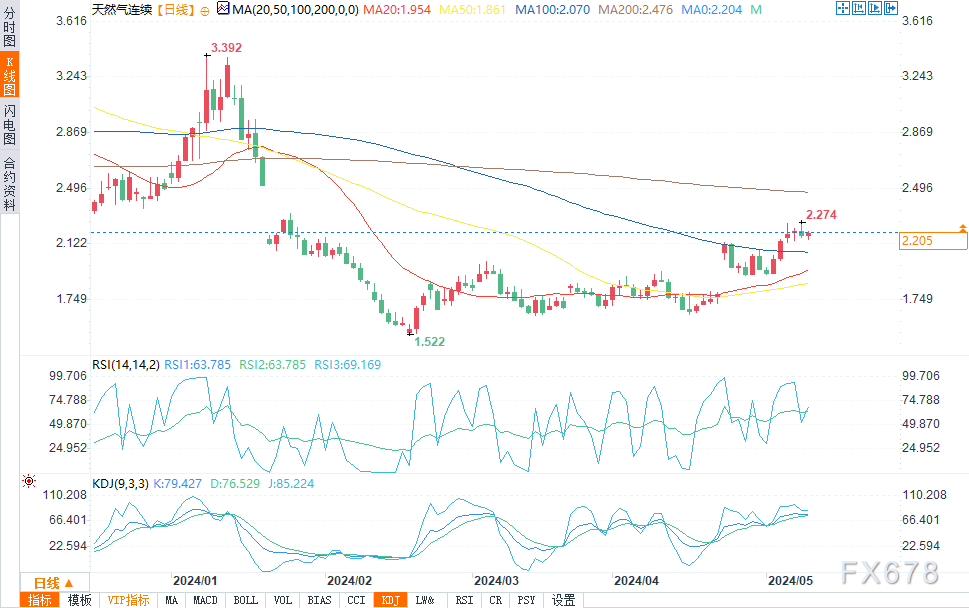Select the CR indicator button

click(496, 600)
